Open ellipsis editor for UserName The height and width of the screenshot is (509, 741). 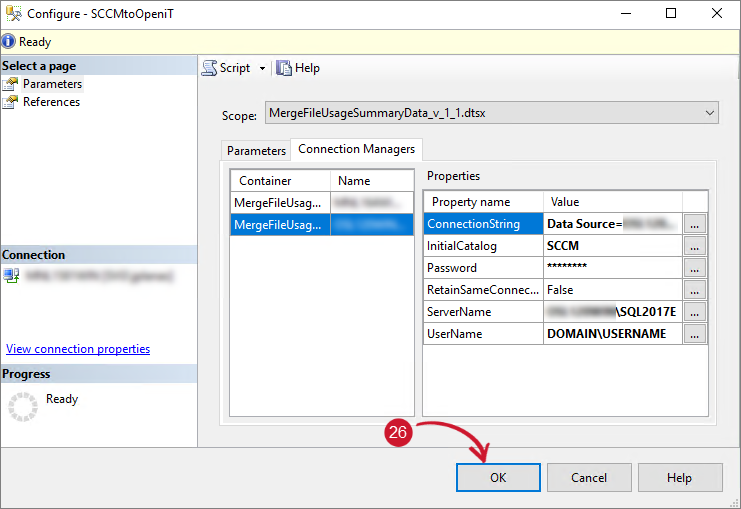(x=694, y=334)
